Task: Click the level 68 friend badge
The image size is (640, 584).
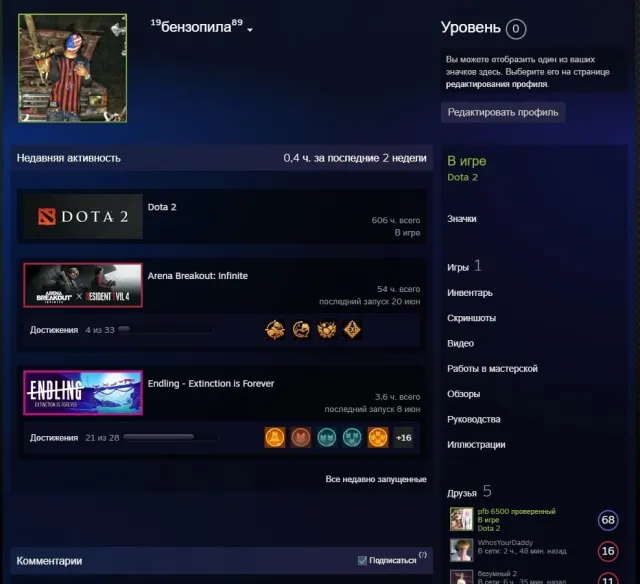Action: tap(608, 520)
